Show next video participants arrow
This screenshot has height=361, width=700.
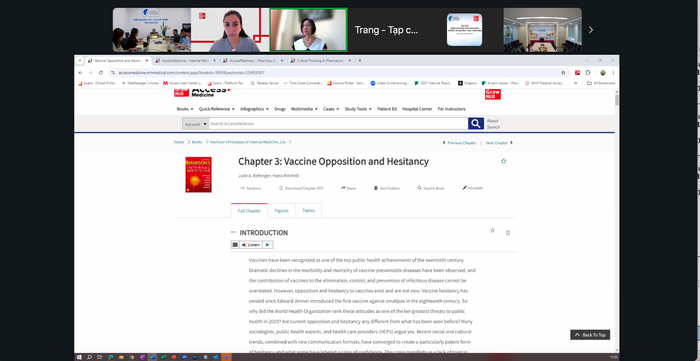pos(591,30)
